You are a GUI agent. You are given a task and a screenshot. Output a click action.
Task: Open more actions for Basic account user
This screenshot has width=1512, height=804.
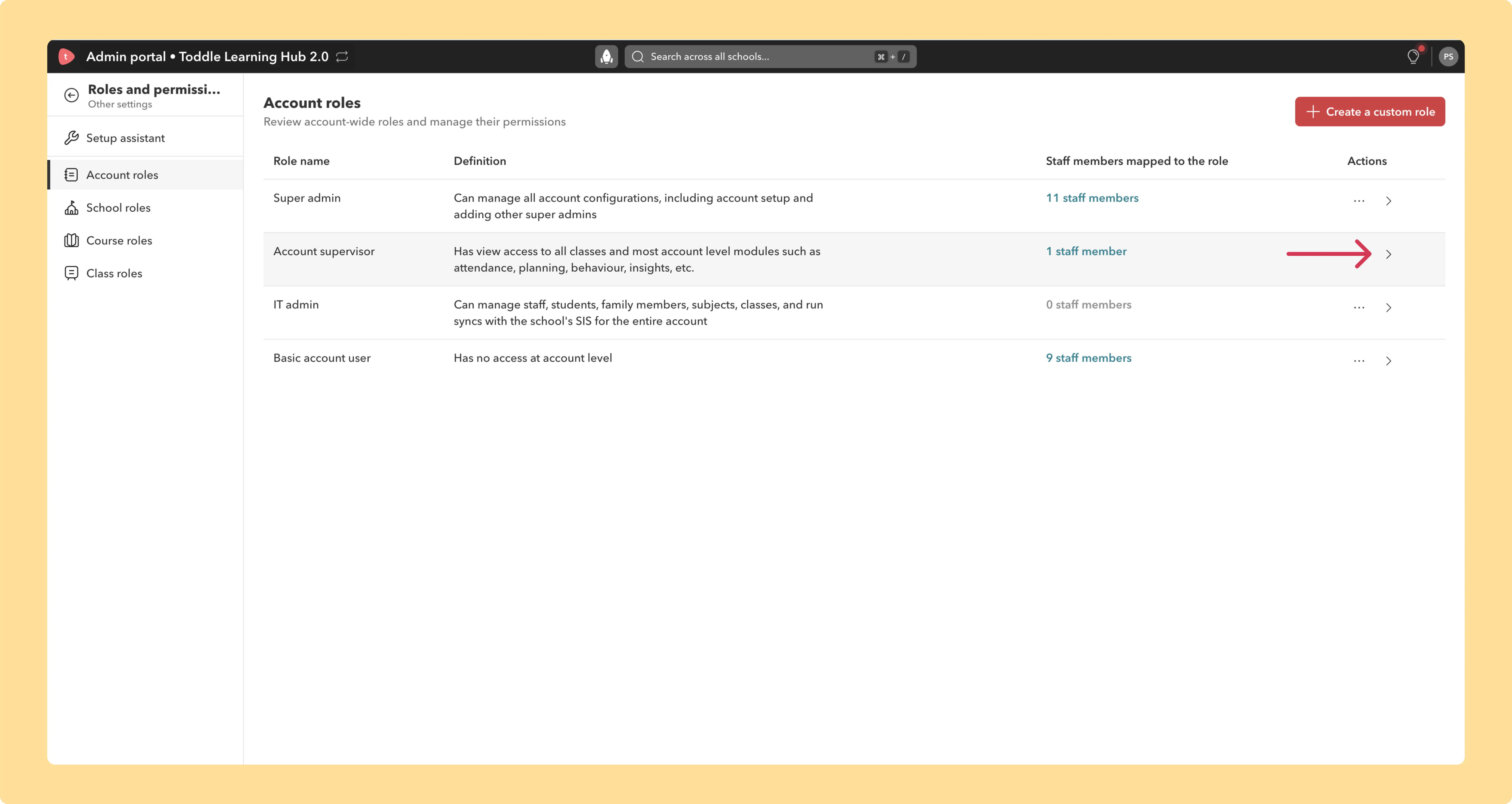click(1359, 361)
